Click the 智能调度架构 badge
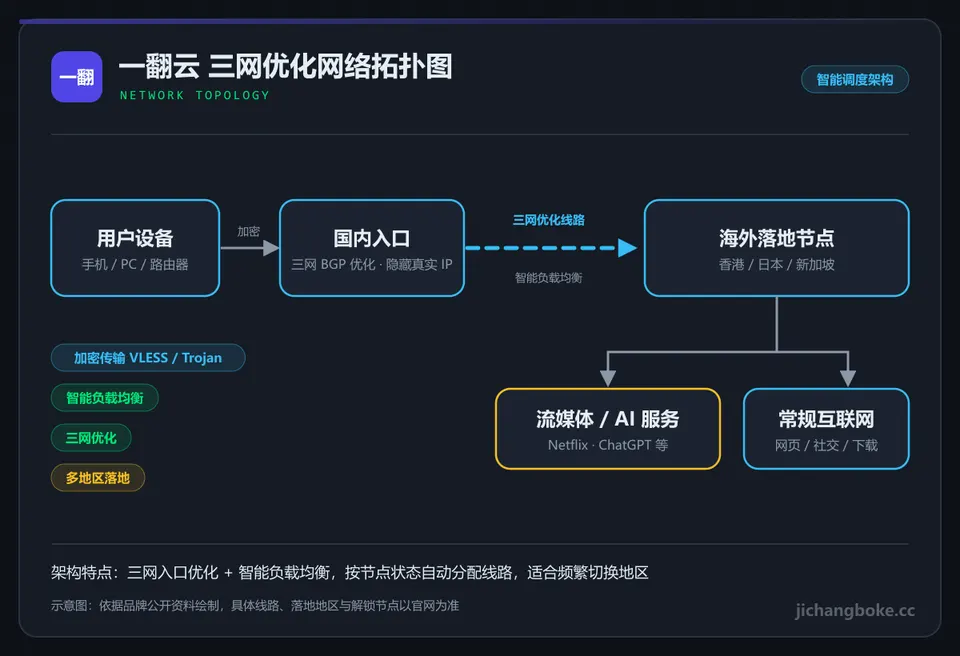 [855, 80]
